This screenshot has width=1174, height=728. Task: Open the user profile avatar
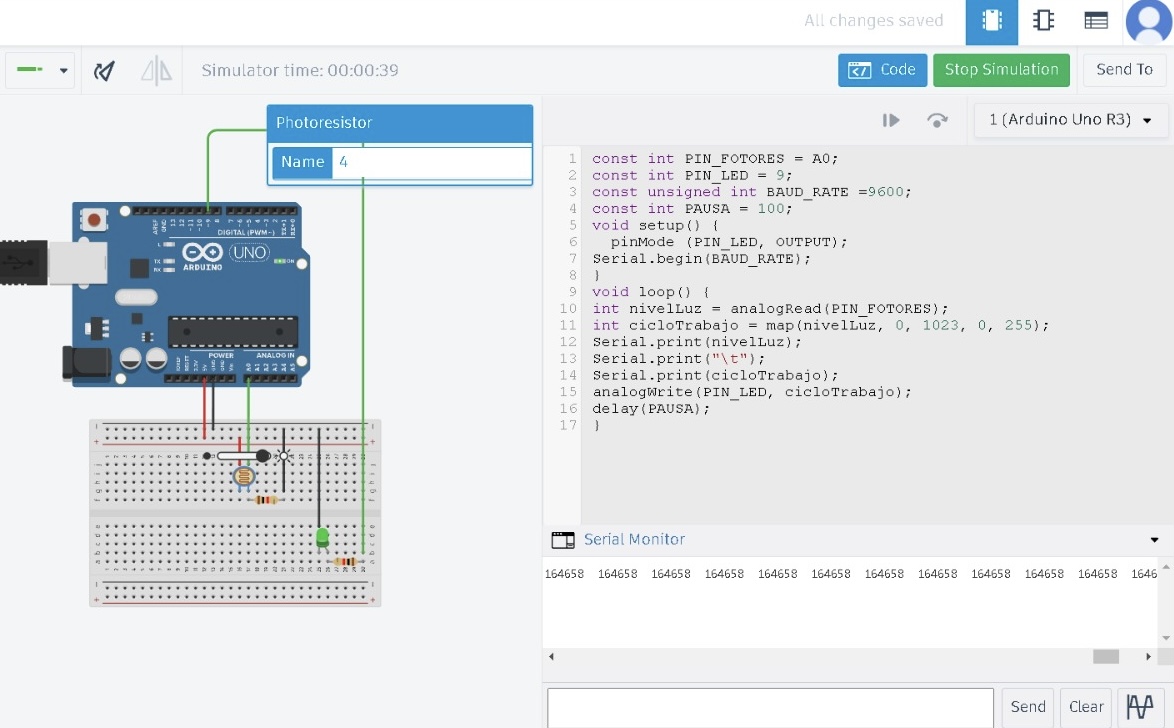[x=1148, y=21]
